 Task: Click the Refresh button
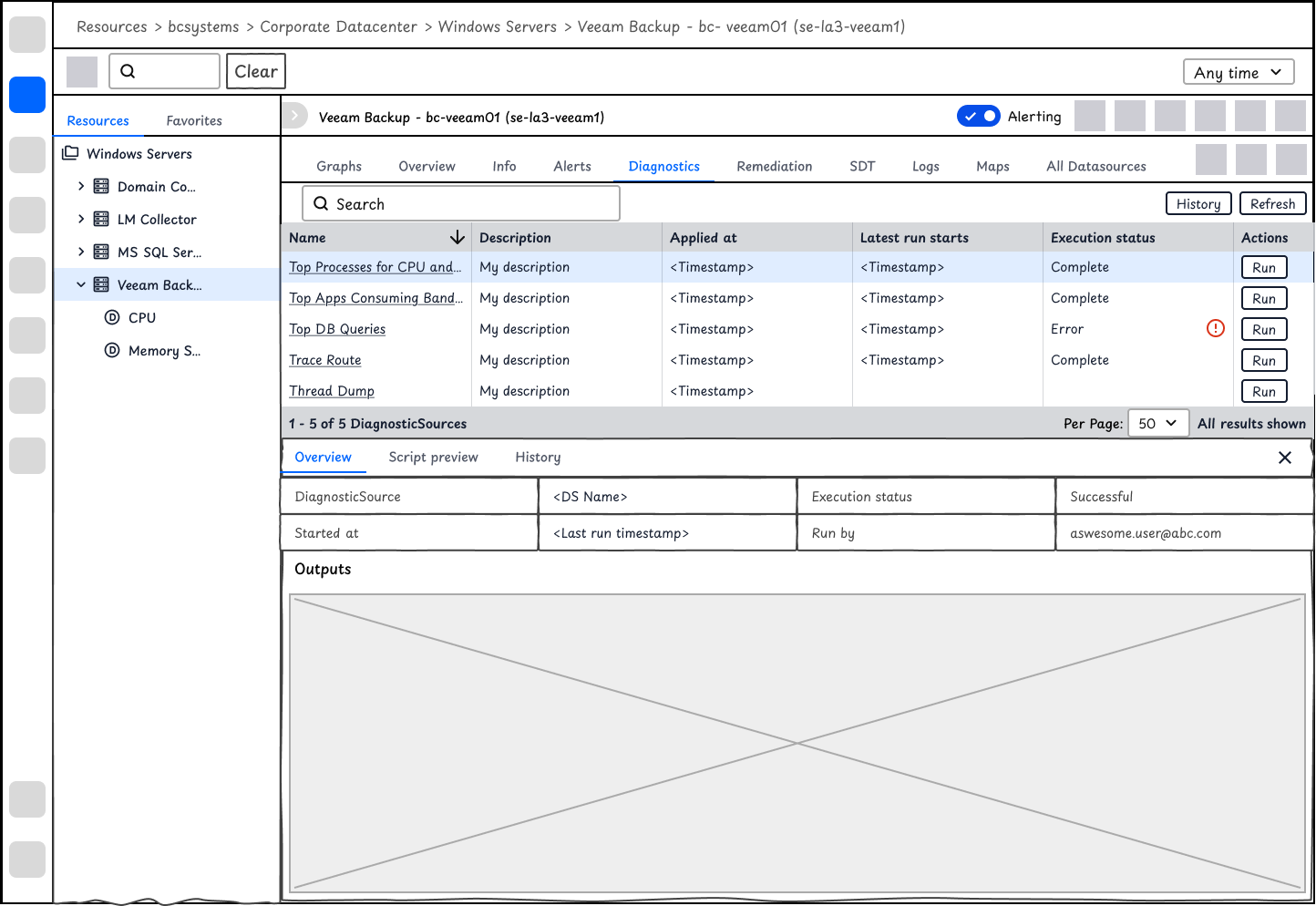pos(1272,203)
